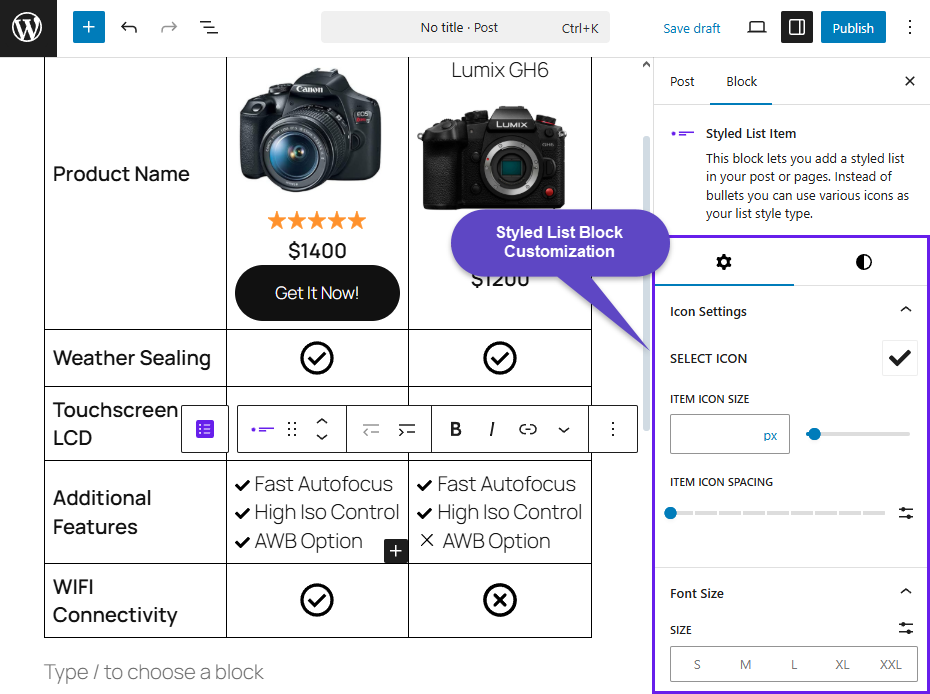Select font size XL
The image size is (930, 694).
[x=842, y=664]
